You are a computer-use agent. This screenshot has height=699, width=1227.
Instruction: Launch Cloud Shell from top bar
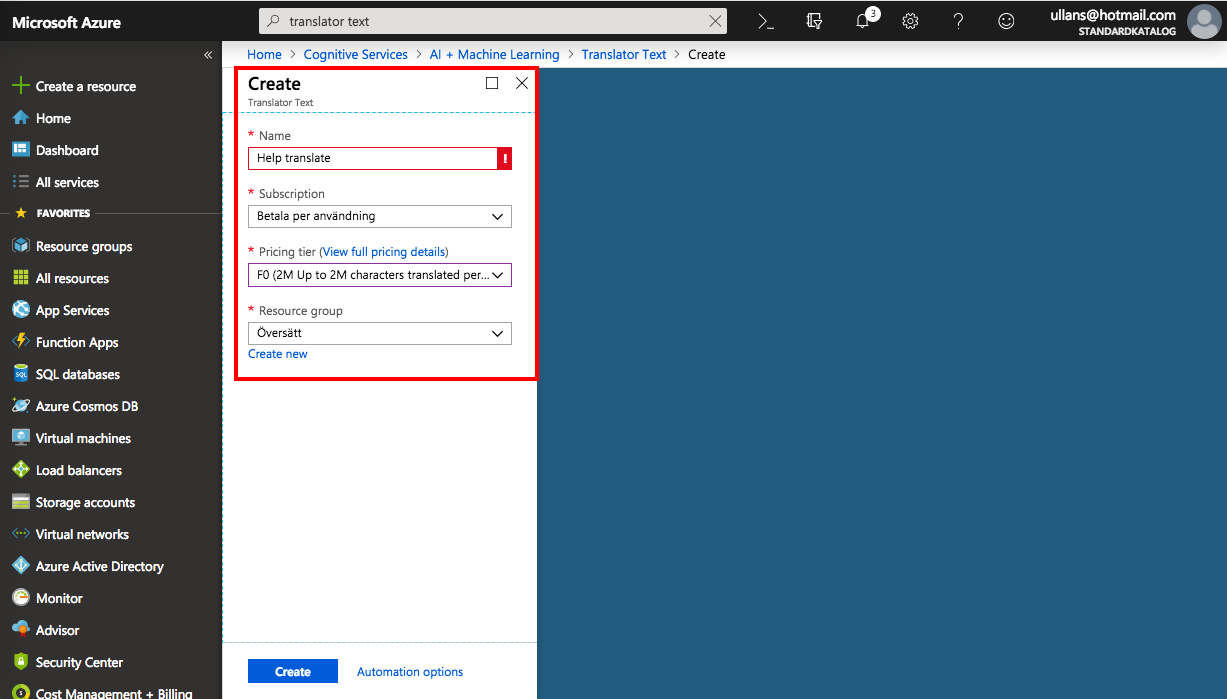click(766, 21)
